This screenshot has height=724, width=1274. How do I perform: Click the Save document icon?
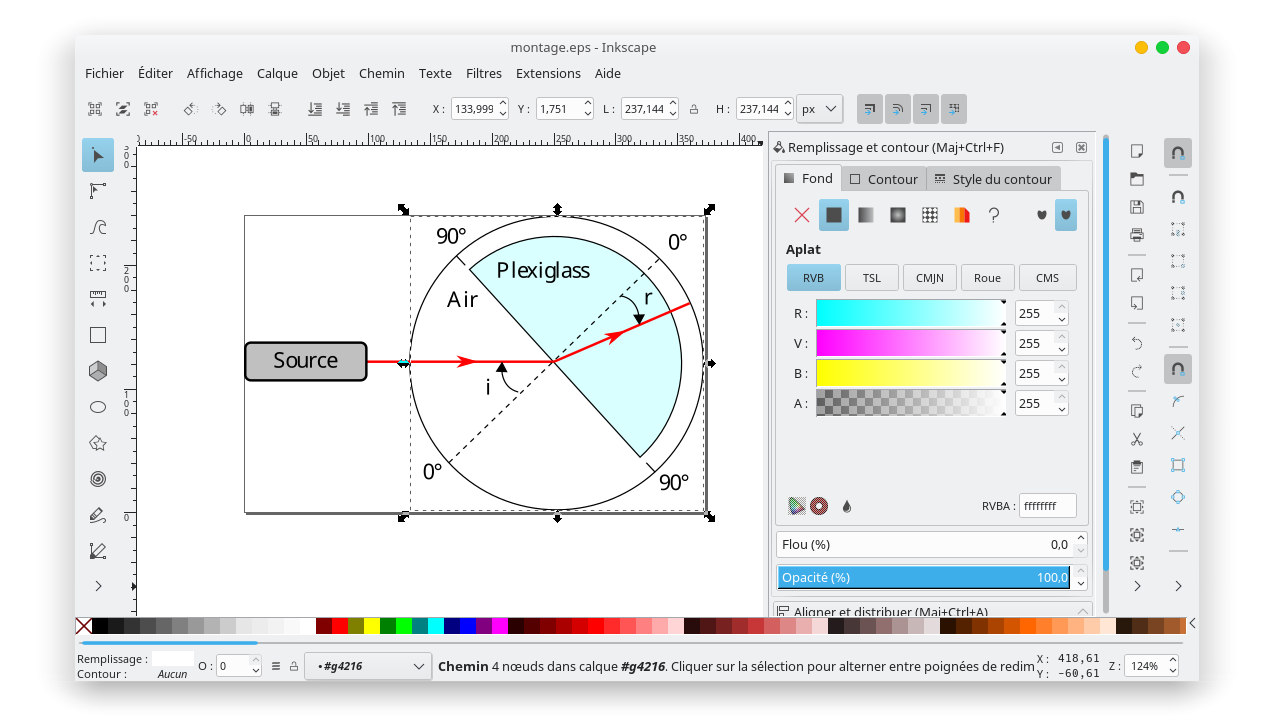click(1137, 207)
